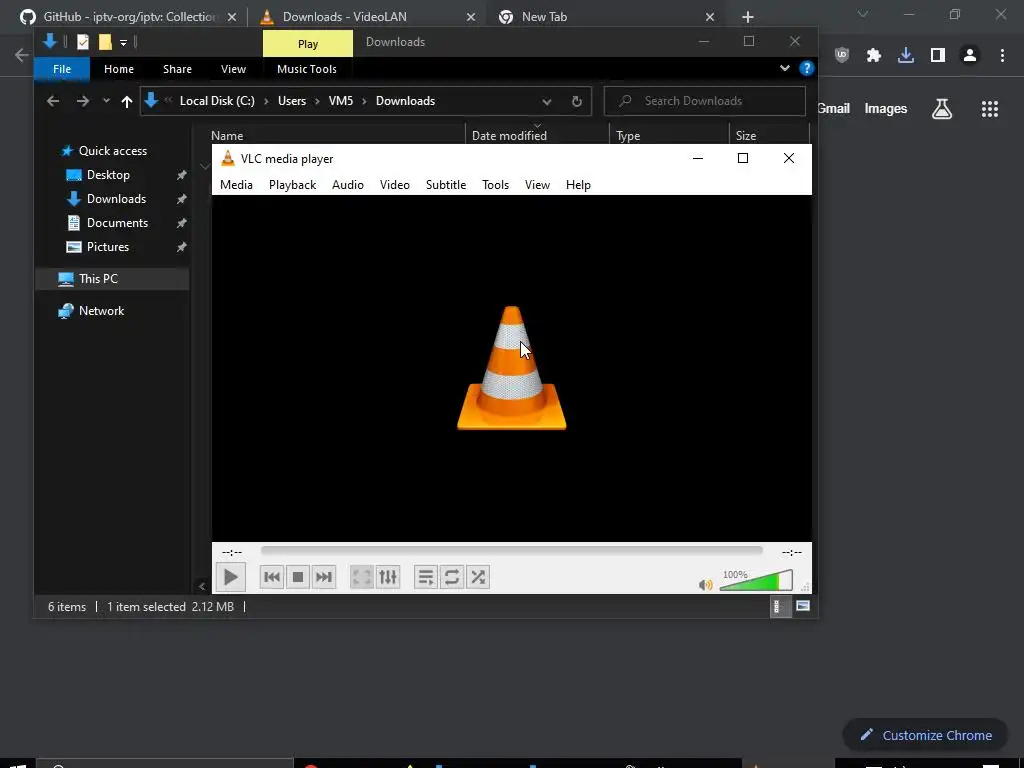Click the VLC cone icon in title bar
Viewport: 1024px width, 768px height.
point(227,158)
